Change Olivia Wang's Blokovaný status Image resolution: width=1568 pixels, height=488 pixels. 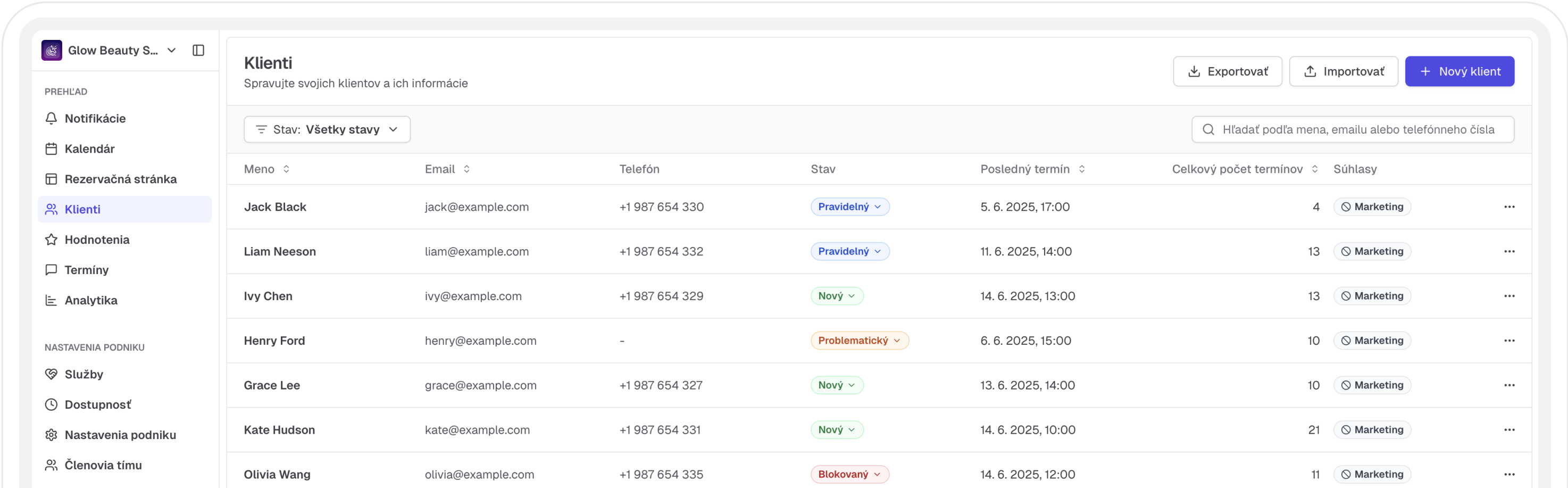849,474
